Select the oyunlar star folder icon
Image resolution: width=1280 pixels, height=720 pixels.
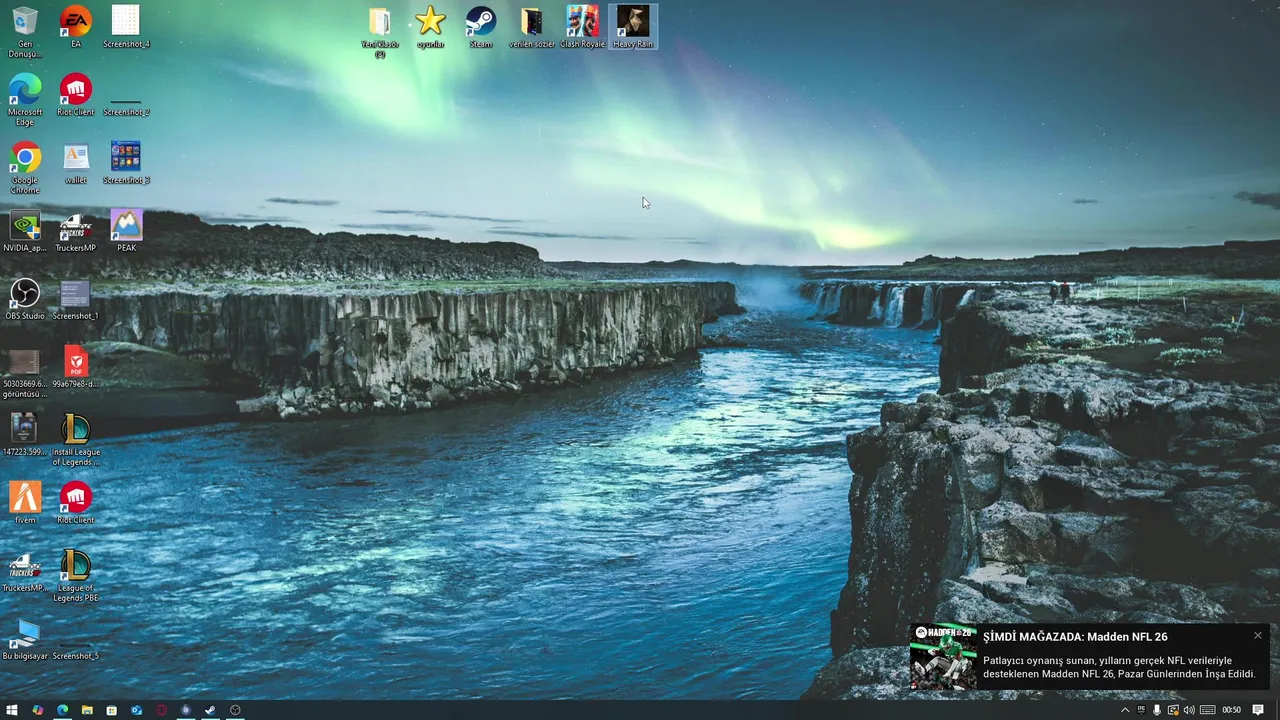coord(430,27)
